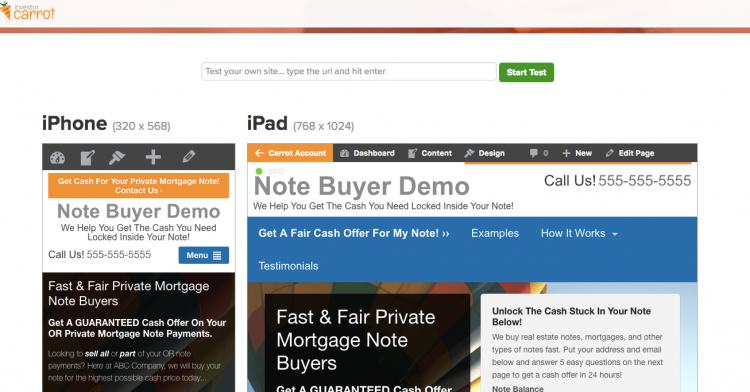Click the Note Balance label
750x392 pixels.
point(518,389)
